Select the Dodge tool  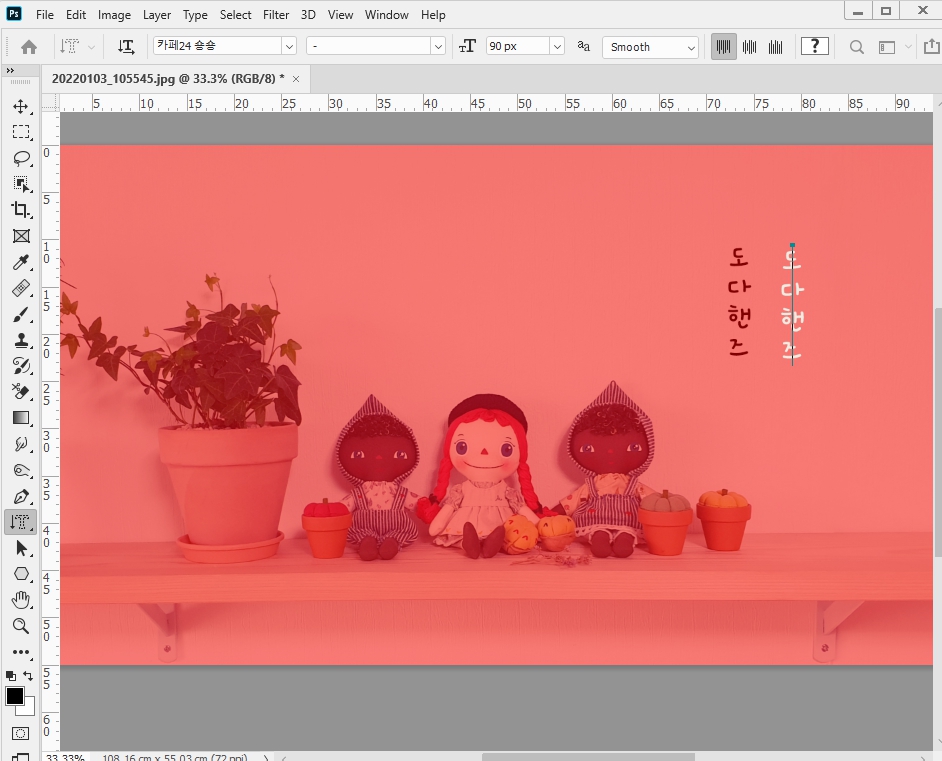21,470
